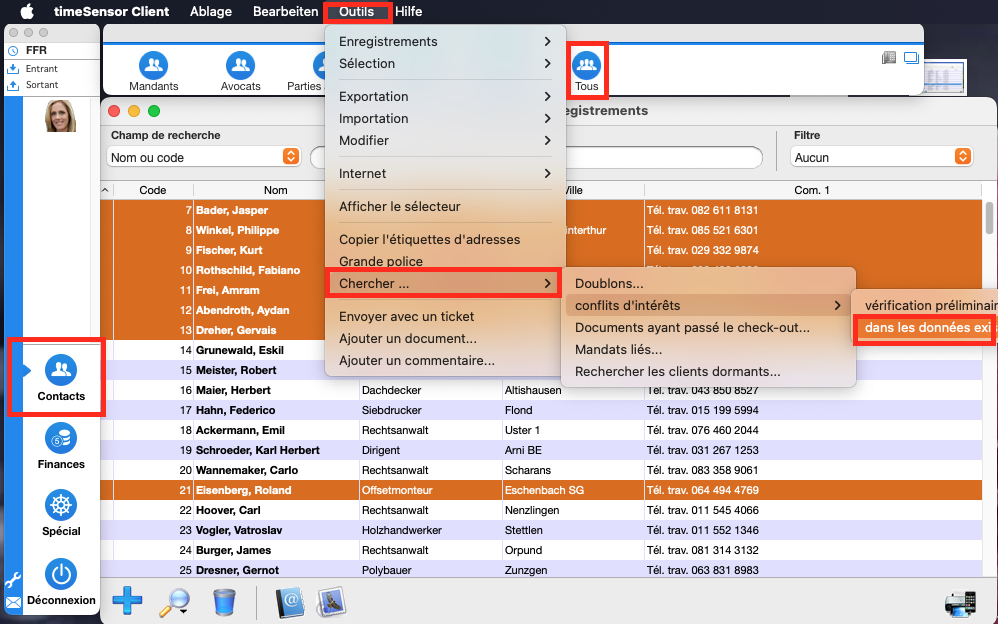Screen dimensions: 998x624
Task: Select the row Vogler, Vatroslav
Action: coord(541,530)
